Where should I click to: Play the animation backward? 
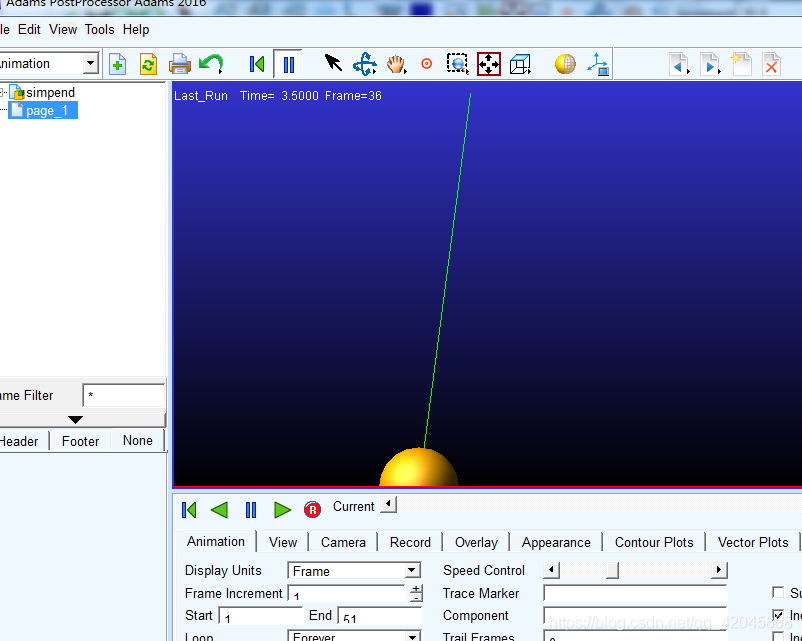[219, 510]
